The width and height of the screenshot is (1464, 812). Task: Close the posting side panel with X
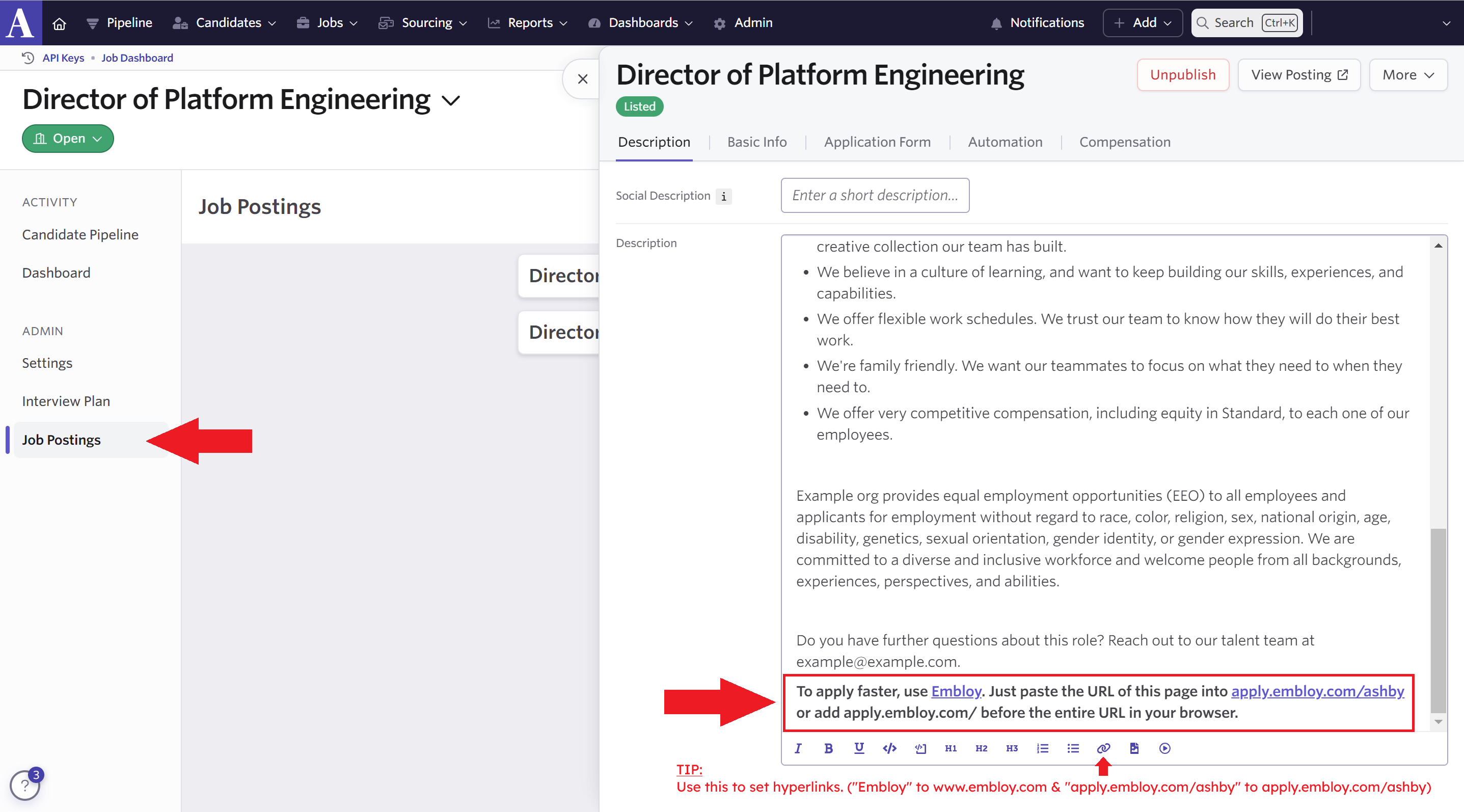583,79
